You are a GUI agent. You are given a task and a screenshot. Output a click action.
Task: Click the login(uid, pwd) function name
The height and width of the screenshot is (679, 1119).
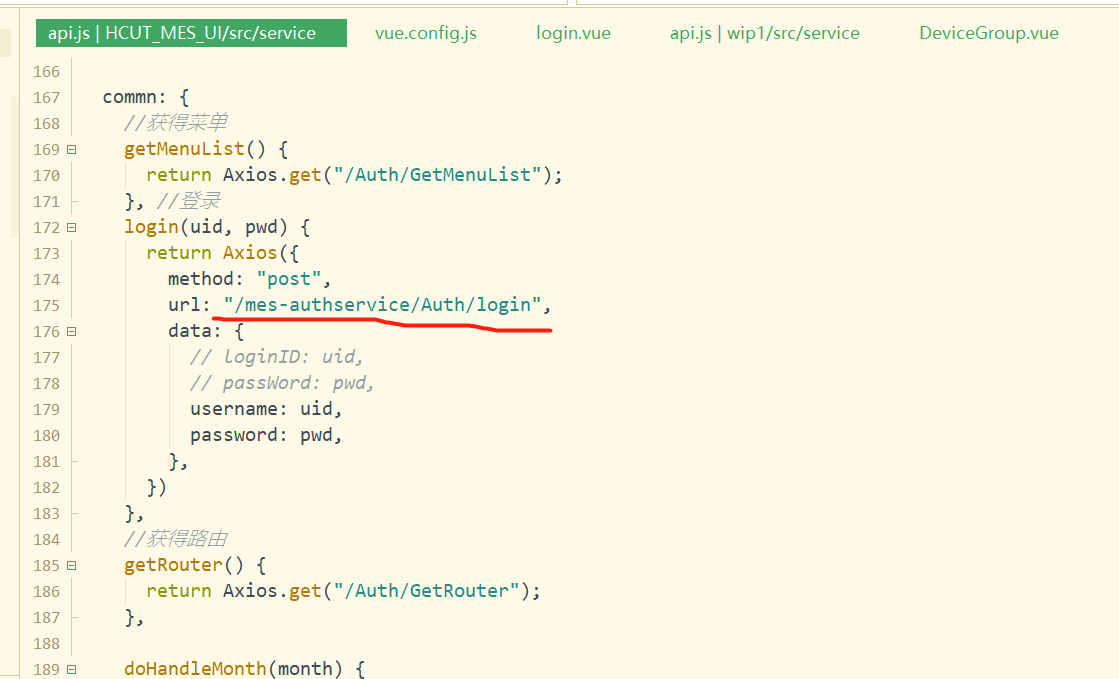pyautogui.click(x=151, y=227)
